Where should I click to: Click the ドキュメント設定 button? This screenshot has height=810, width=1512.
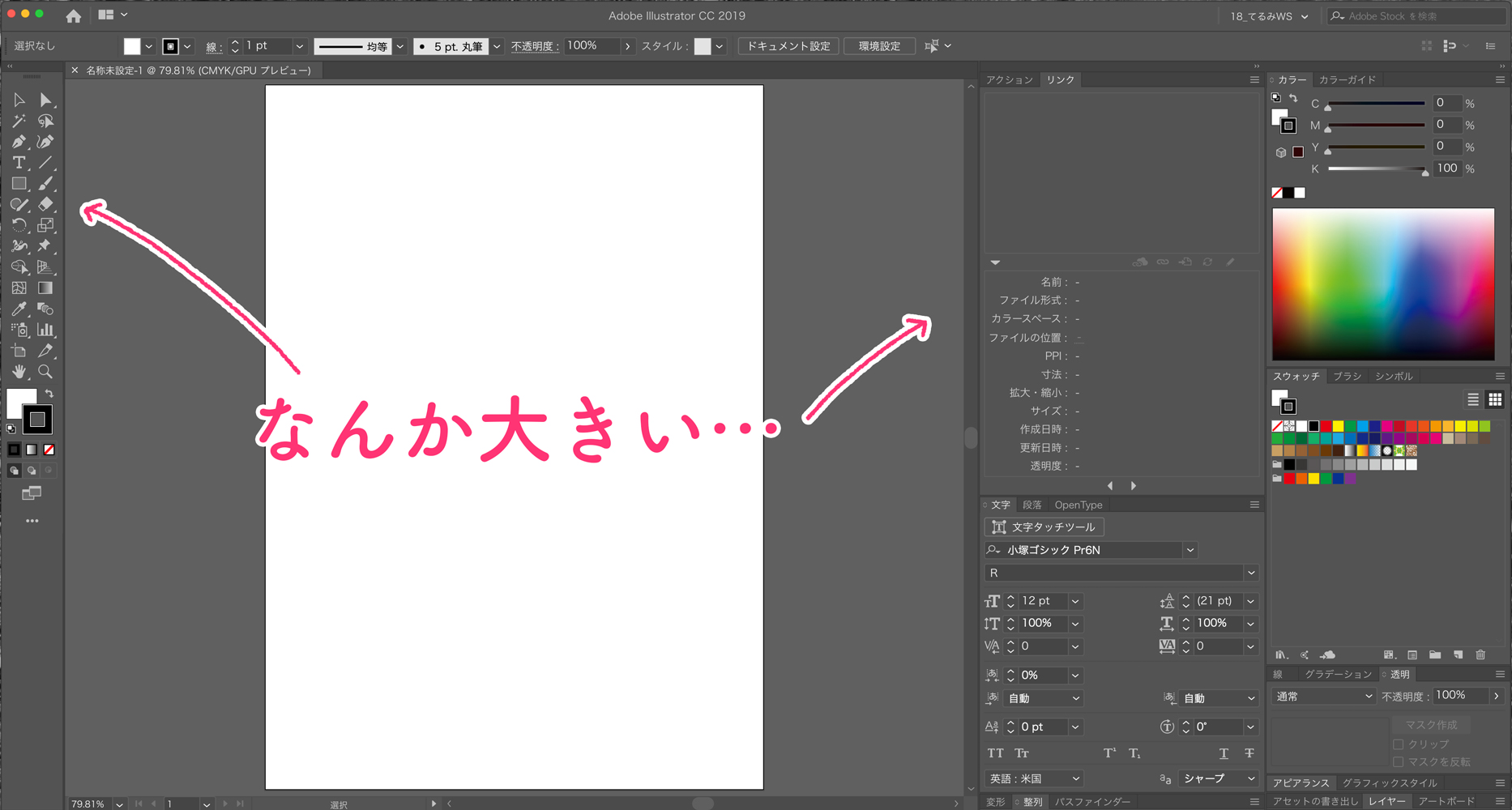(x=788, y=46)
